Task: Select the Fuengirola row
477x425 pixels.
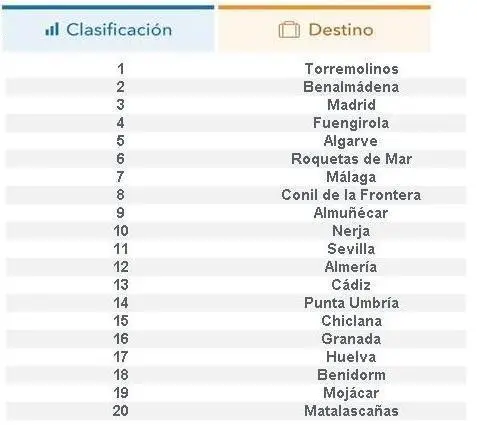Action: click(236, 123)
